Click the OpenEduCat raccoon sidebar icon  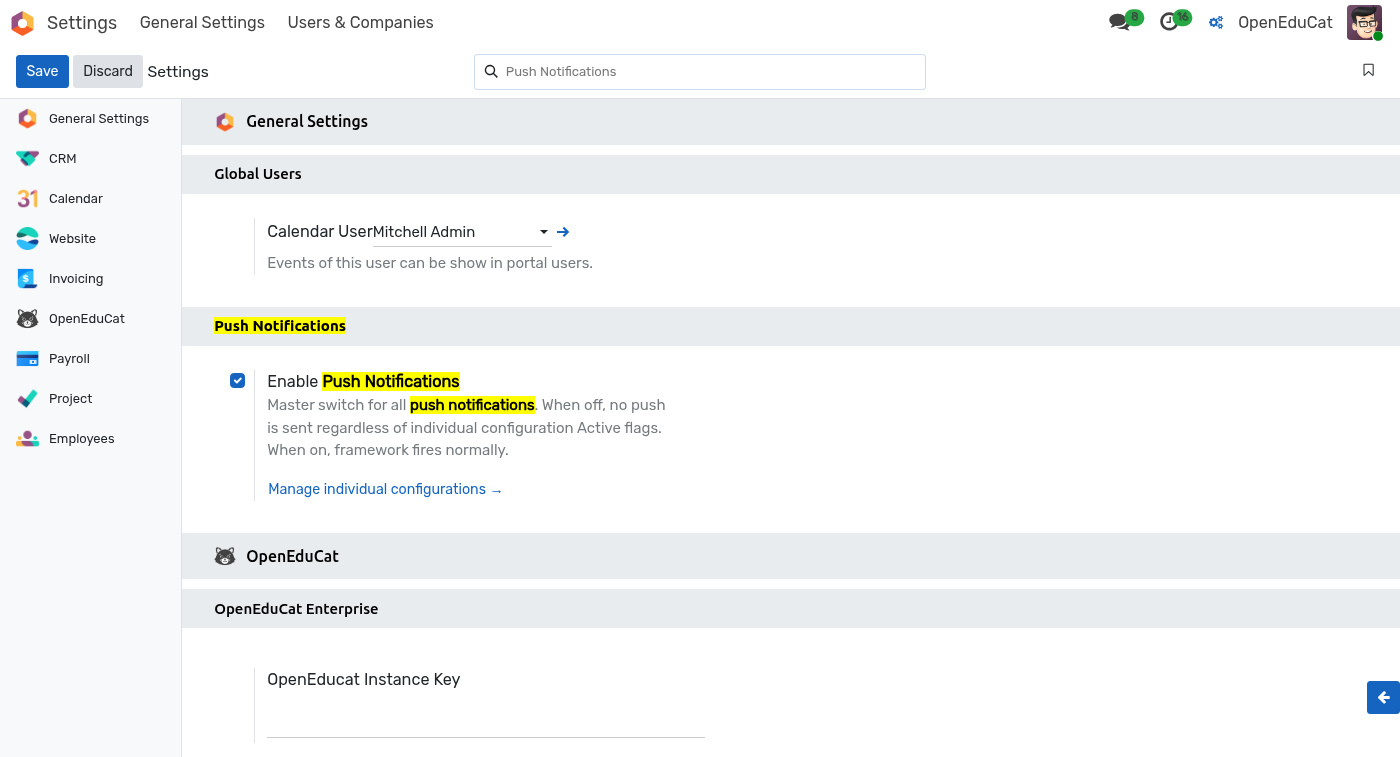28,318
